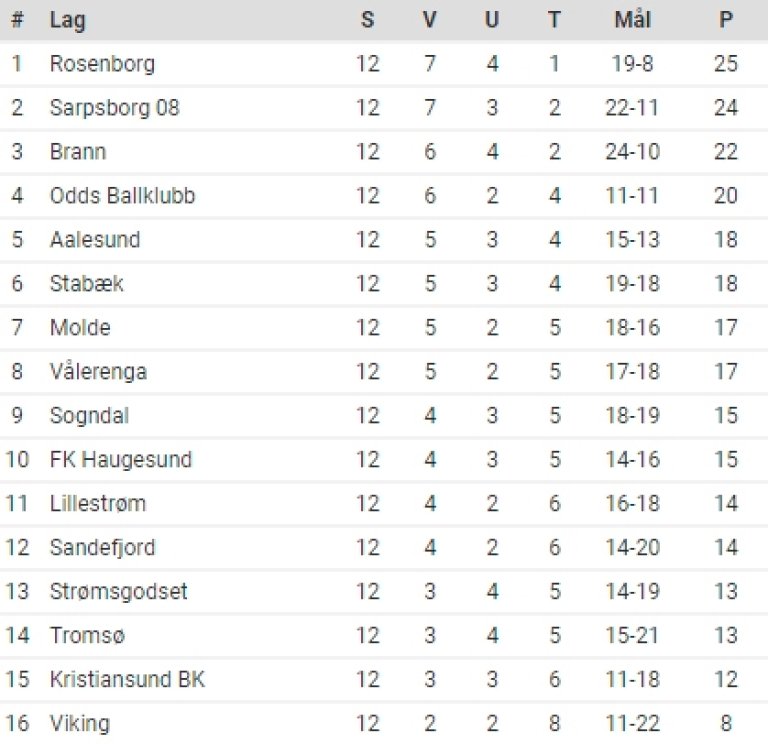Click the Mål column header
768x744 pixels.
[634, 20]
